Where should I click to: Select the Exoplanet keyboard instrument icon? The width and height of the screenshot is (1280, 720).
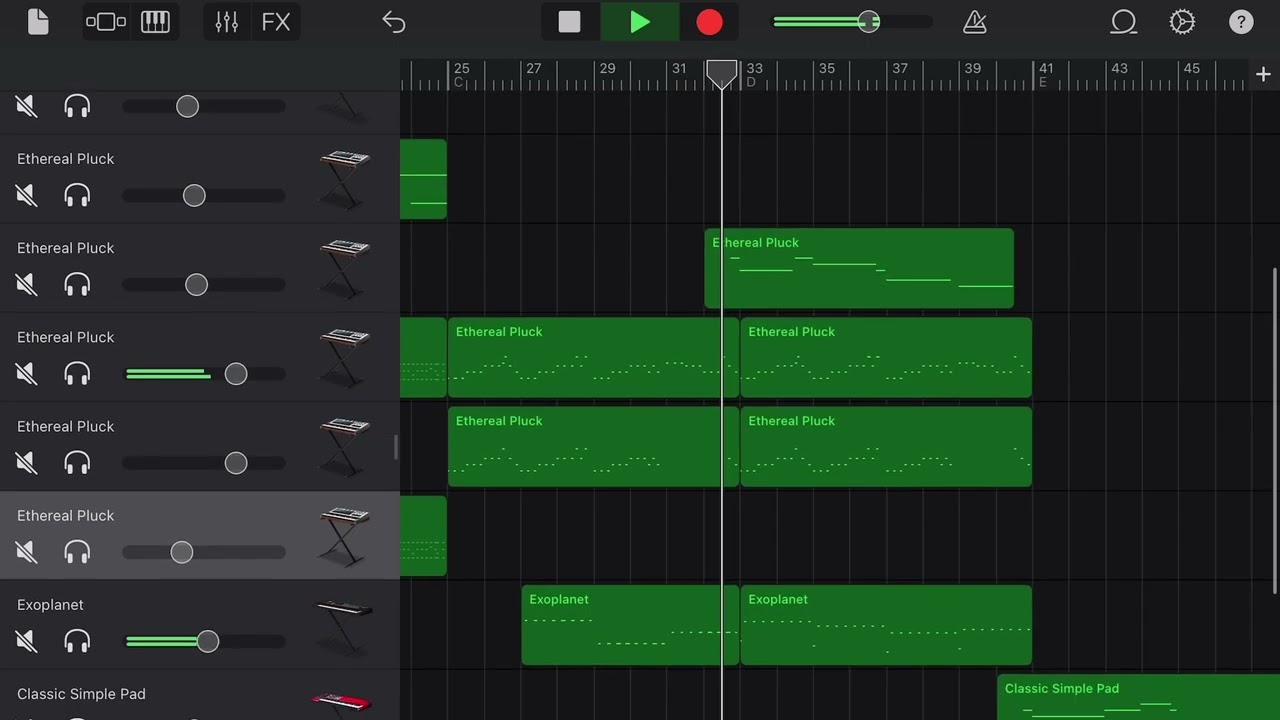click(343, 626)
